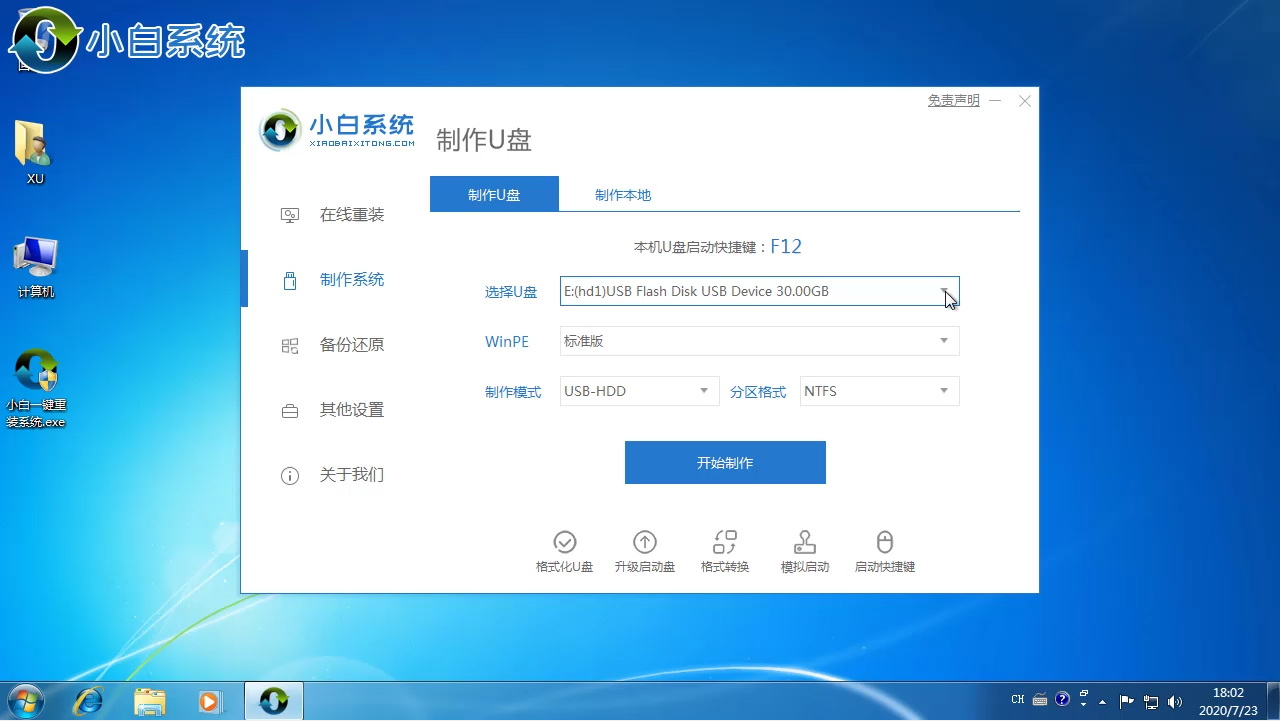Click the 升级启动盘 icon
The height and width of the screenshot is (721, 1280).
pyautogui.click(x=645, y=542)
